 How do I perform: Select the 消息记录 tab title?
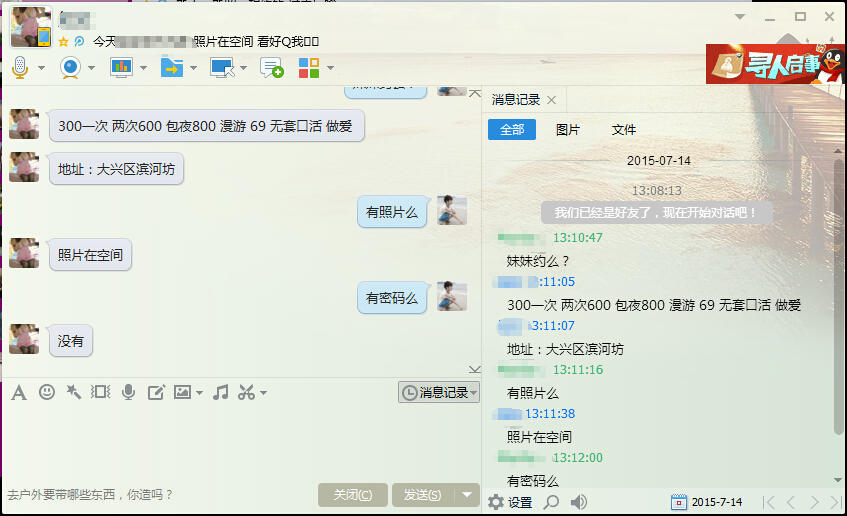pos(516,100)
